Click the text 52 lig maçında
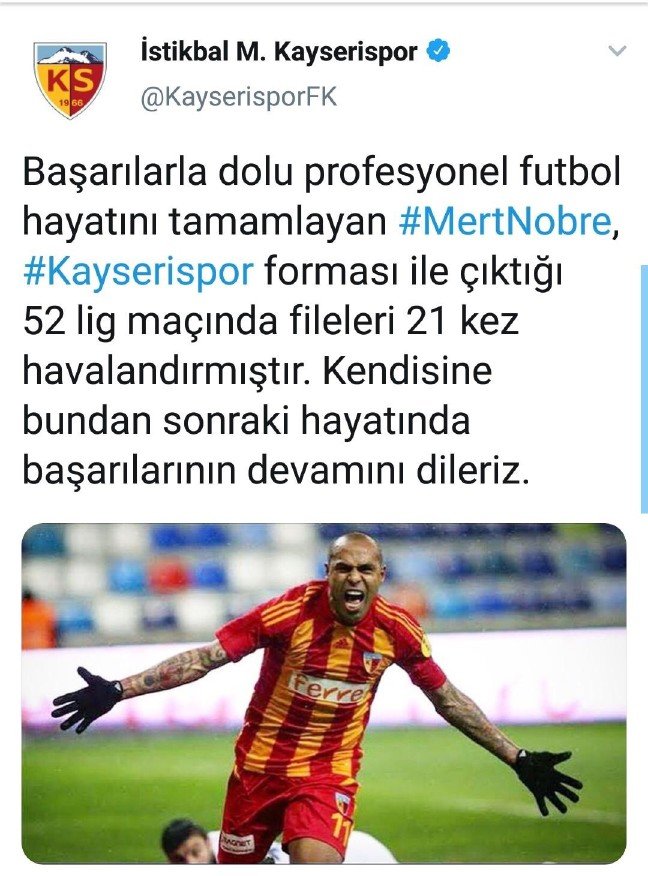648x876 pixels. (151, 322)
